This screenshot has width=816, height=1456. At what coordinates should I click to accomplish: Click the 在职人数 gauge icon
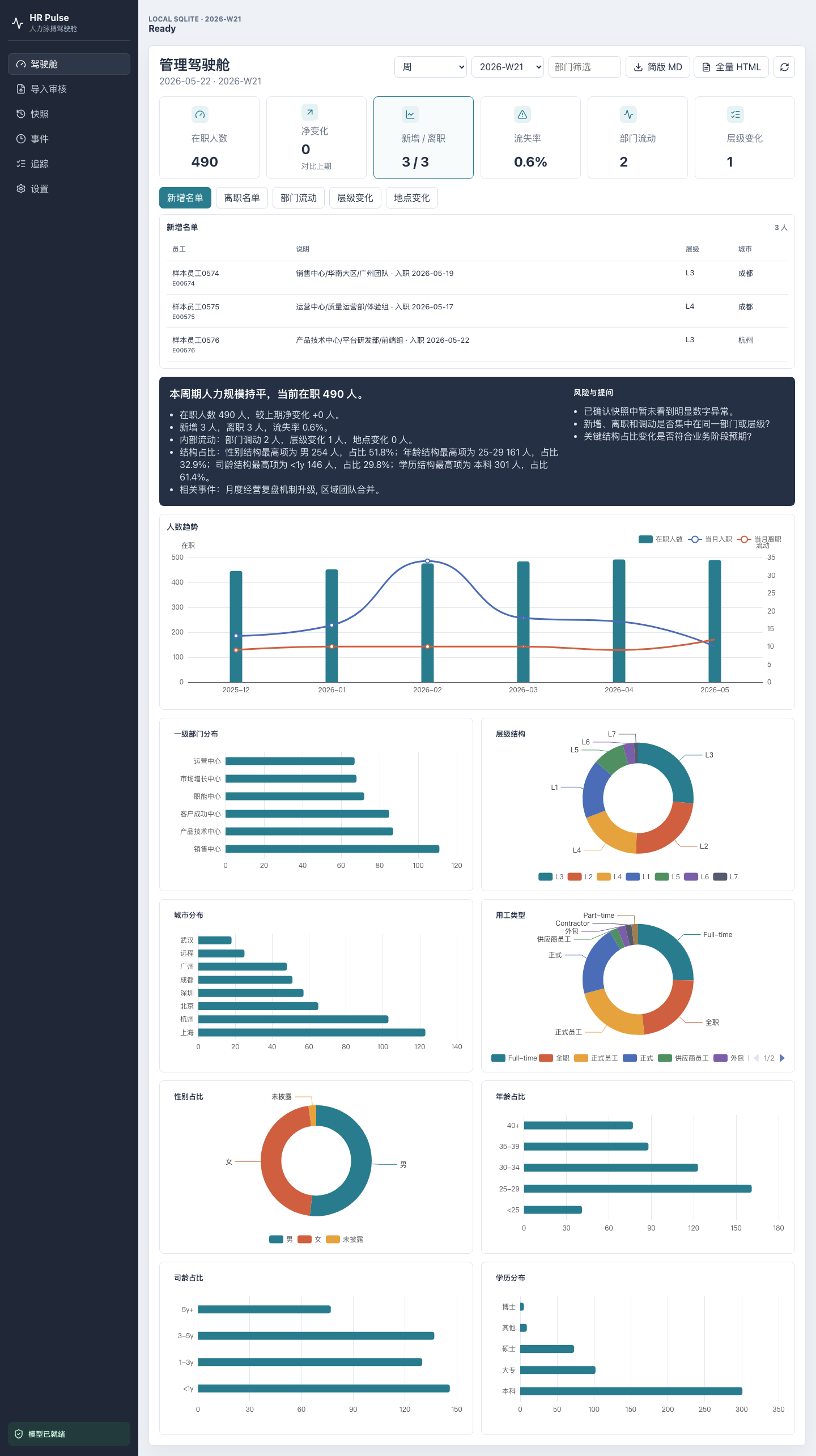(199, 114)
